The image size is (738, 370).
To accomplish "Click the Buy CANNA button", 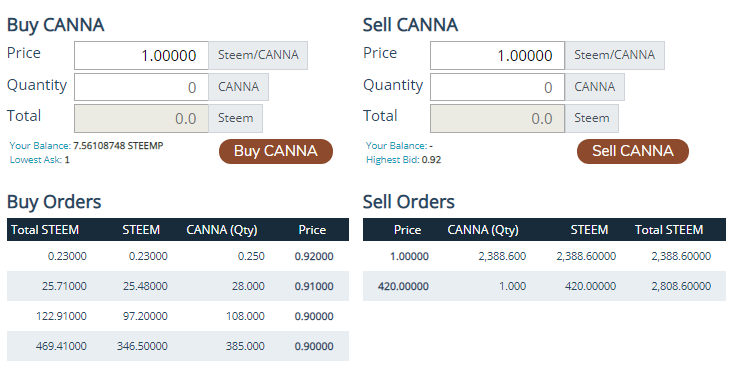I will tap(276, 151).
